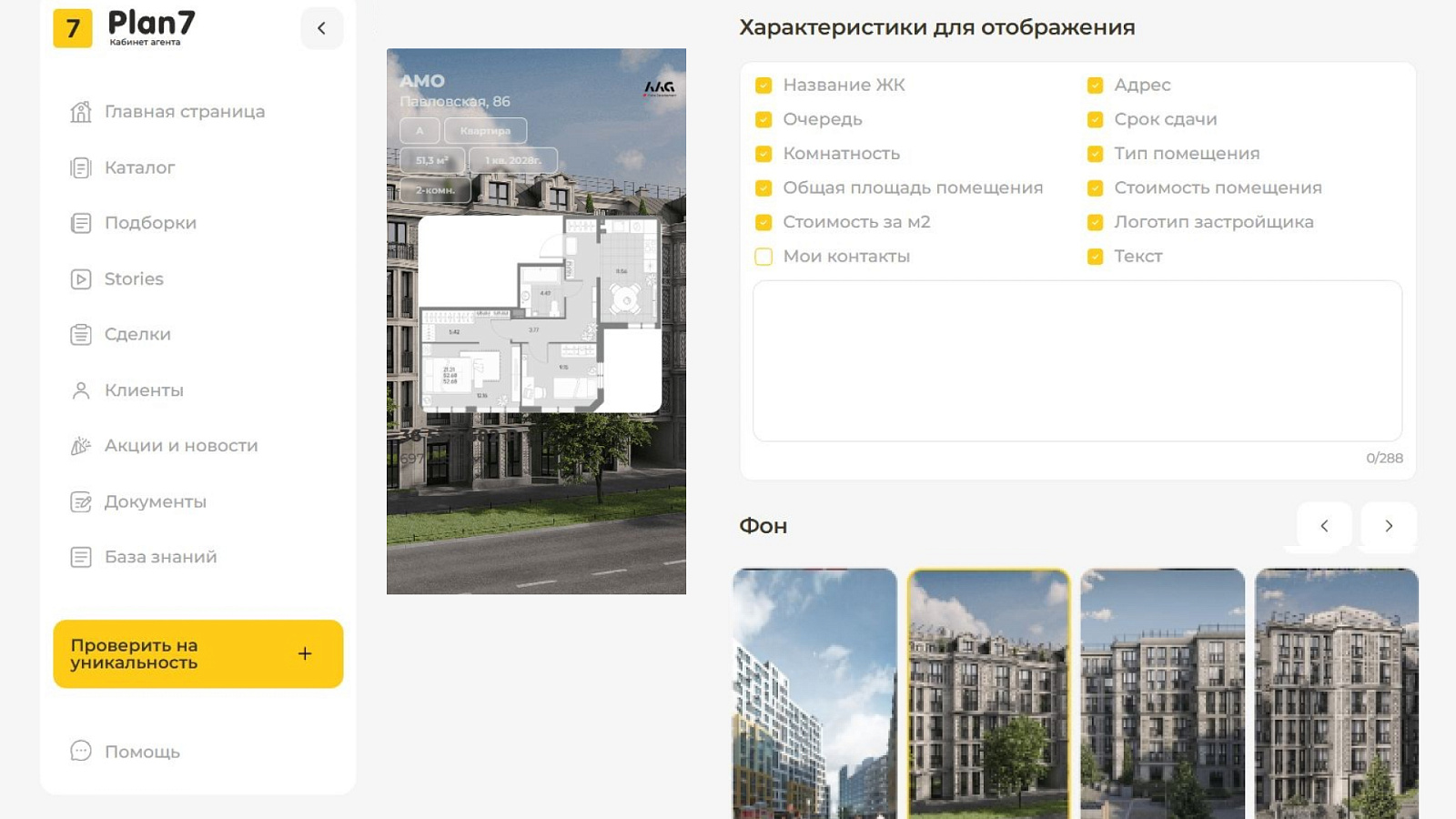1456x819 pixels.
Task: Select the third background thumbnail
Action: [x=1163, y=693]
